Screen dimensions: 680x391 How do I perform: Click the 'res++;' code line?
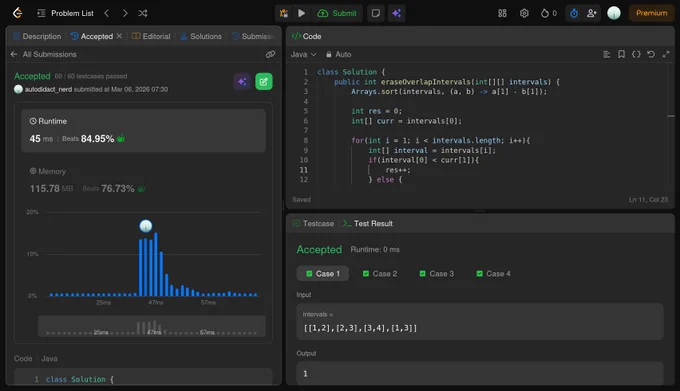point(398,170)
